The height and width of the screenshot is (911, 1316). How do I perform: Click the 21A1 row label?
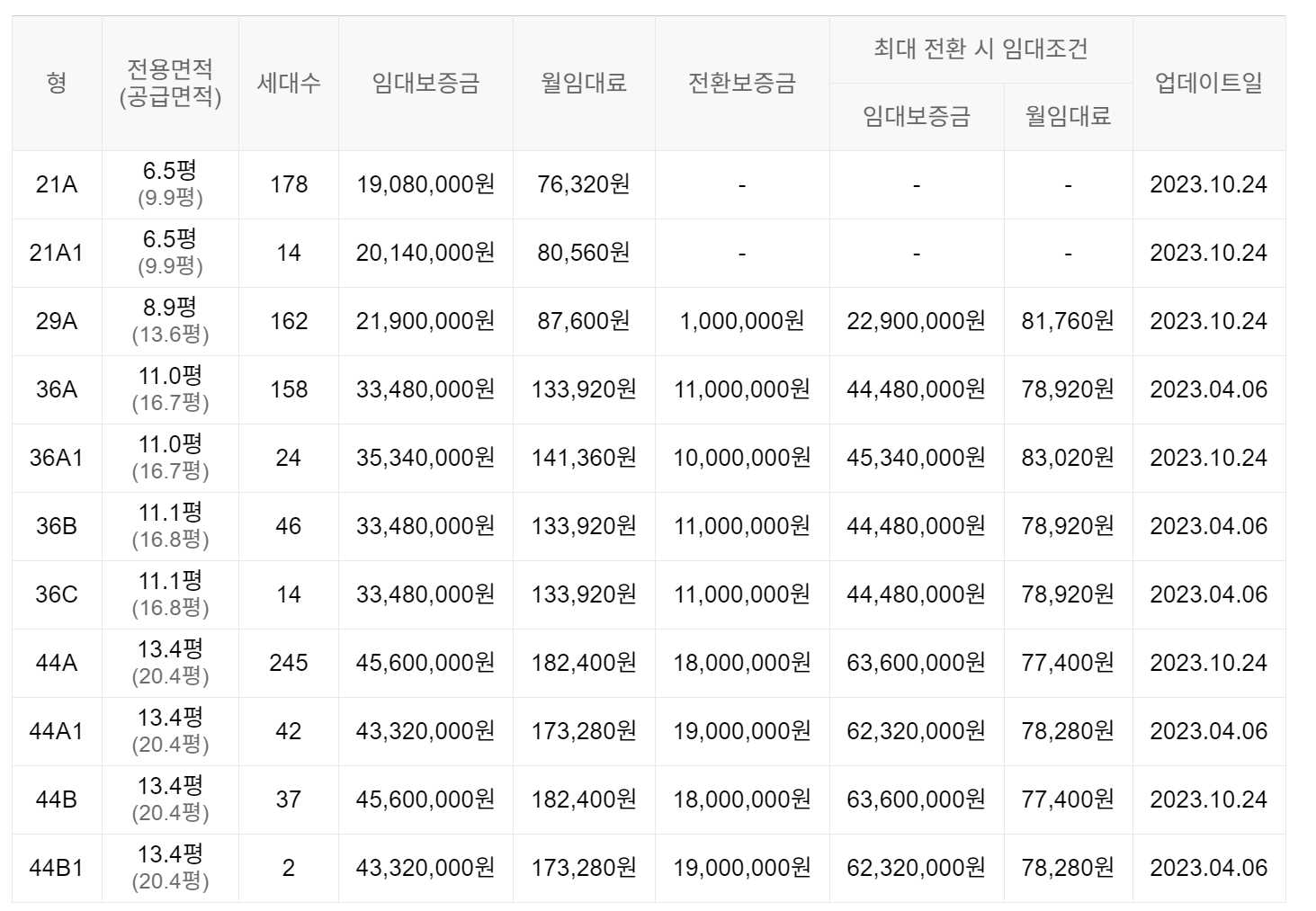click(x=57, y=253)
